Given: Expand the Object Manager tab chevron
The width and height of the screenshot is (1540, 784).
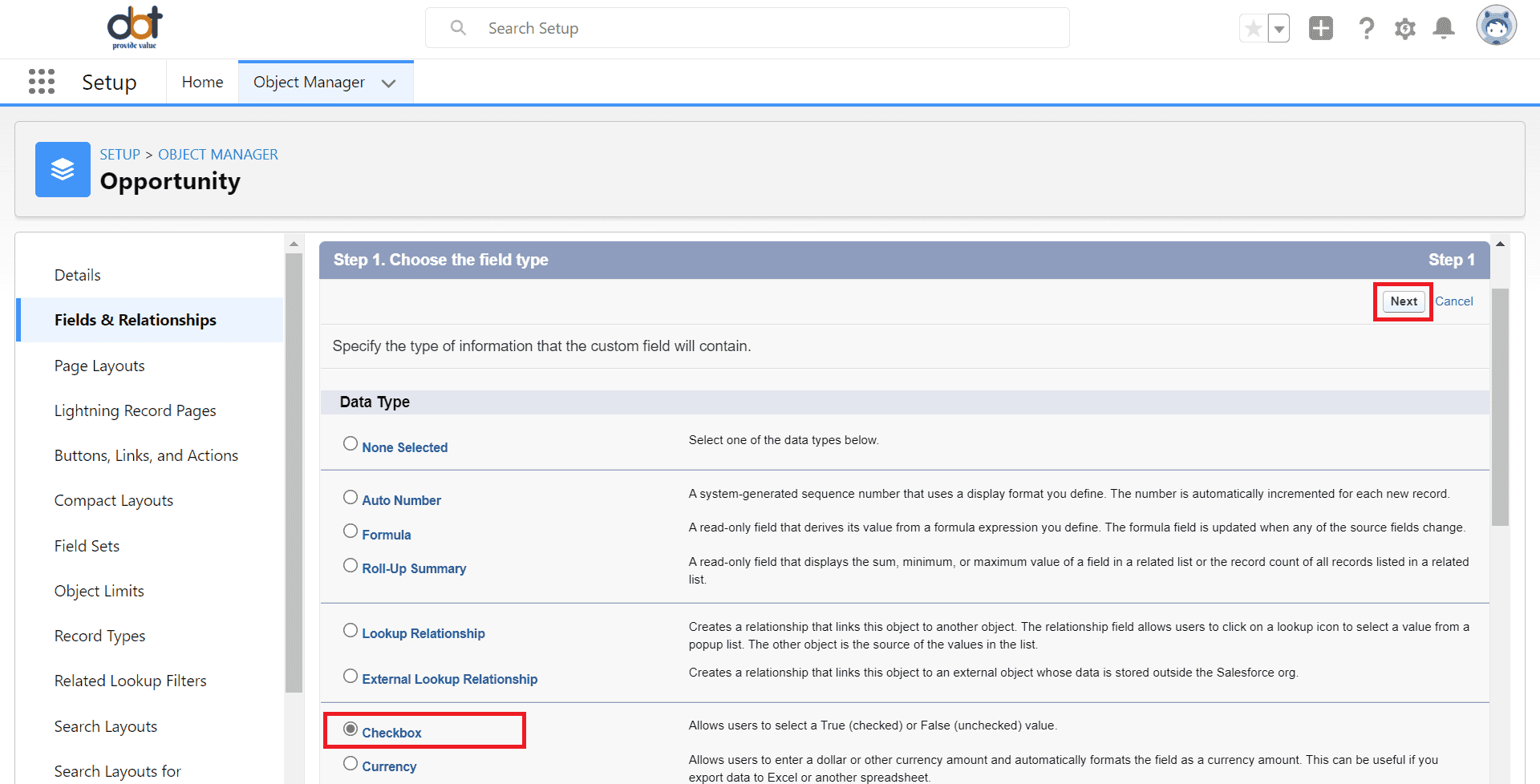Looking at the screenshot, I should [x=389, y=83].
